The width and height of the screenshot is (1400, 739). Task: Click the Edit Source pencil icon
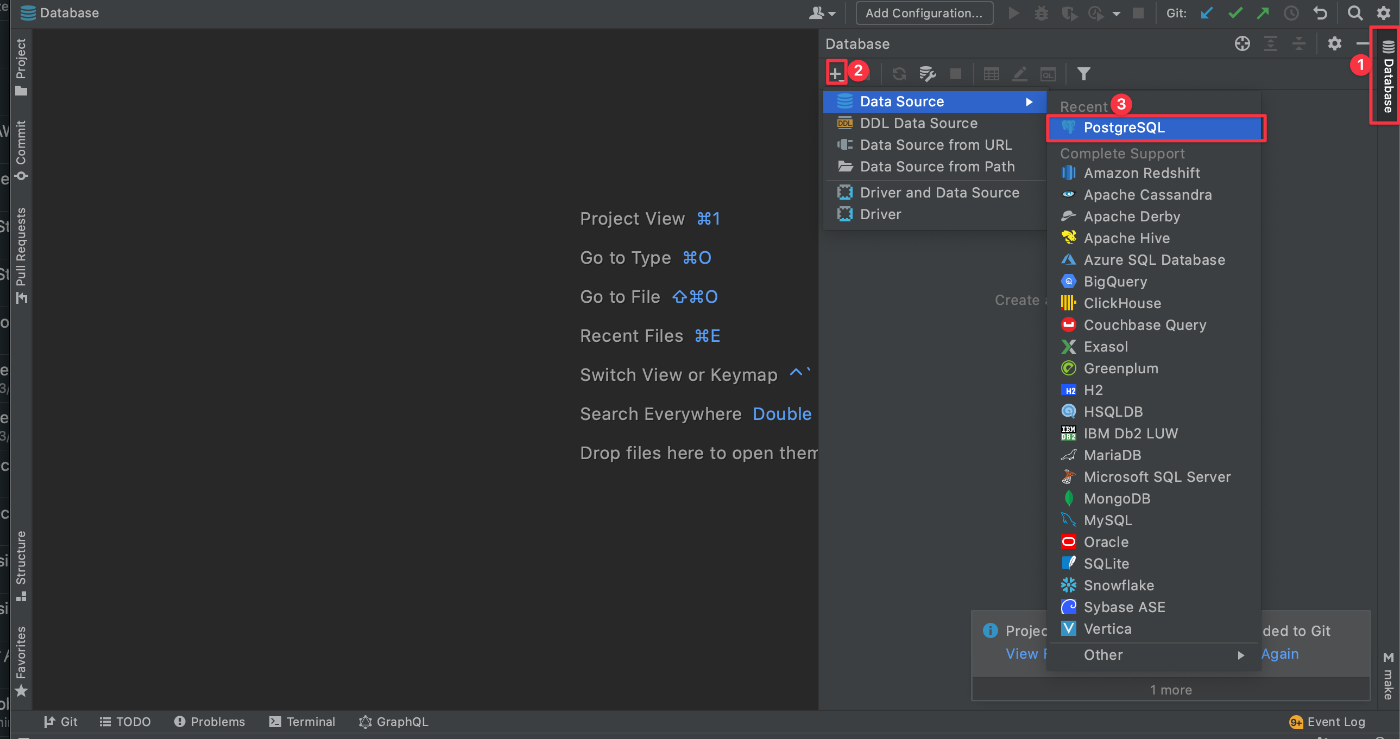[x=1019, y=74]
